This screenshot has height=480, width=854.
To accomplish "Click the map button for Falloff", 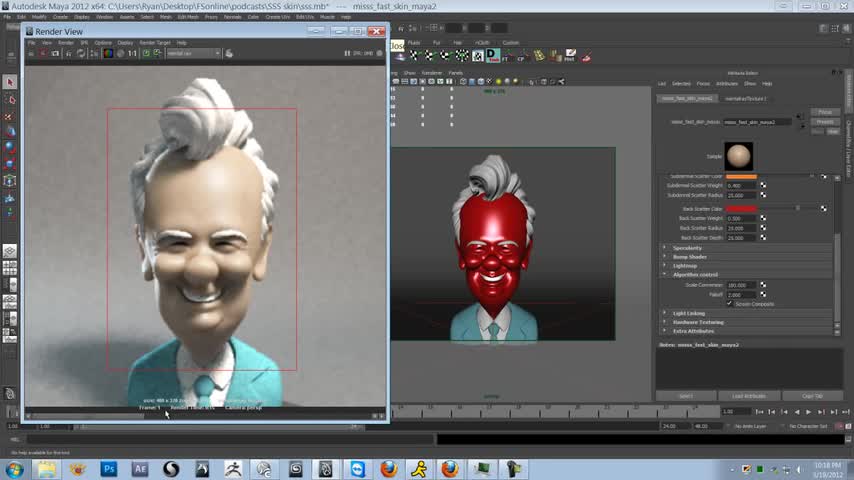I will tap(763, 295).
